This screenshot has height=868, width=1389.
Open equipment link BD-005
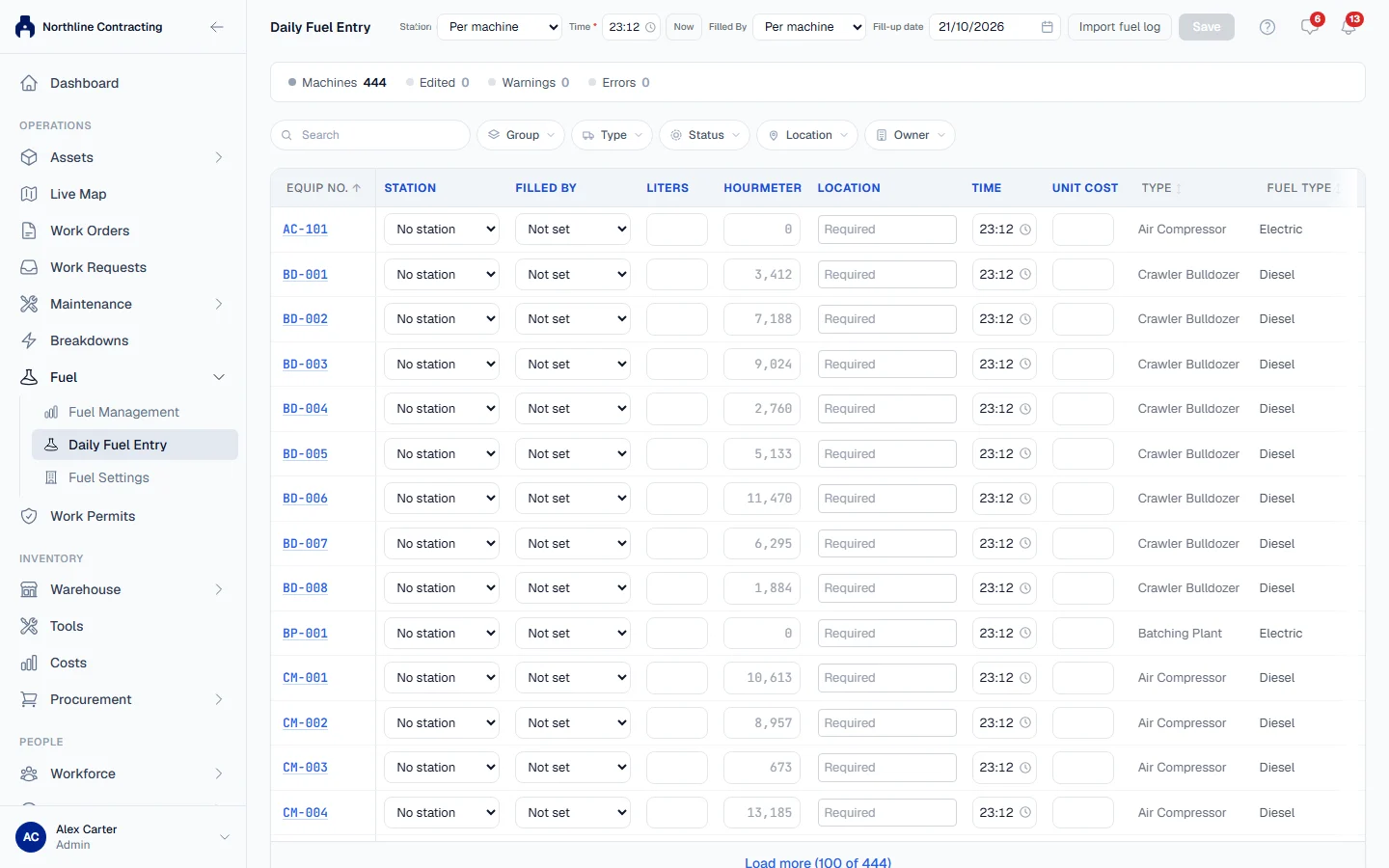point(305,454)
